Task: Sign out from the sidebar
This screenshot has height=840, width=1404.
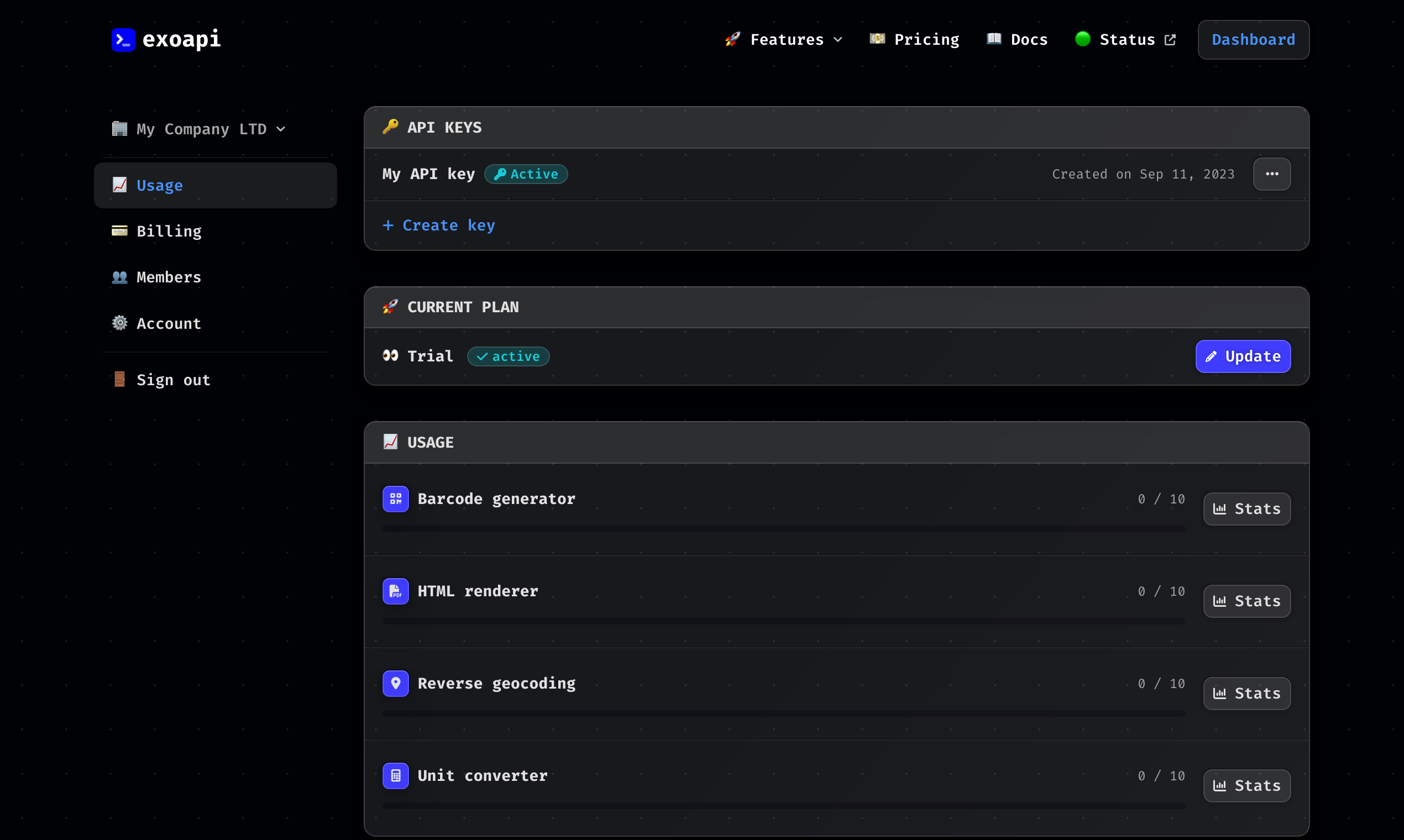Action: 172,380
